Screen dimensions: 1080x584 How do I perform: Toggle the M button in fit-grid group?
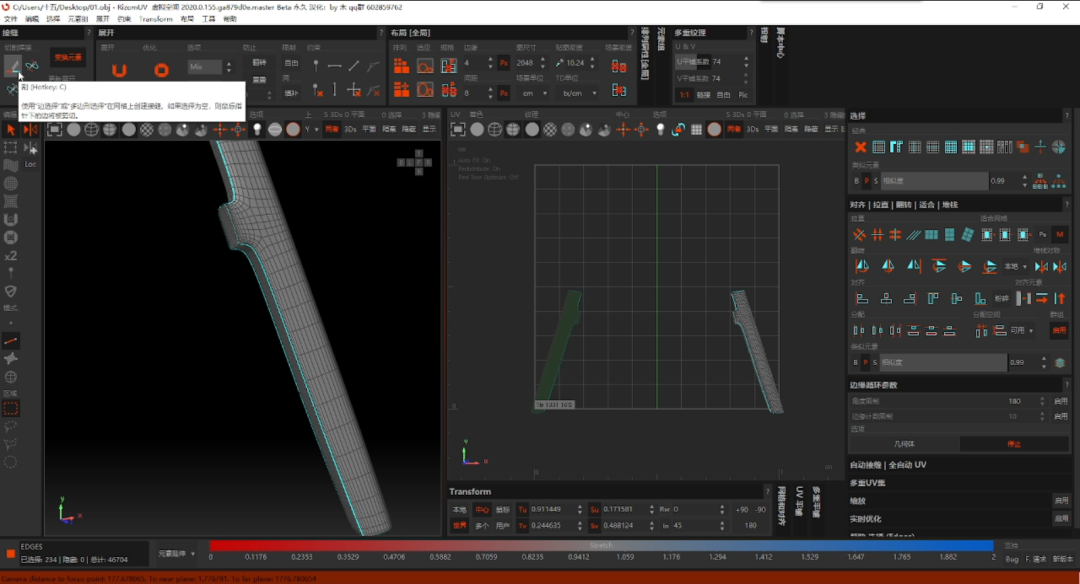[1059, 235]
